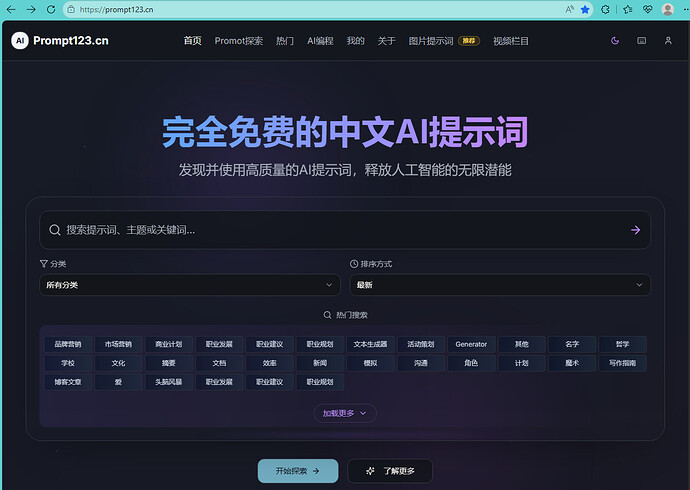This screenshot has height=490, width=690.
Task: Go to the 首页 nav item
Action: pyautogui.click(x=192, y=40)
